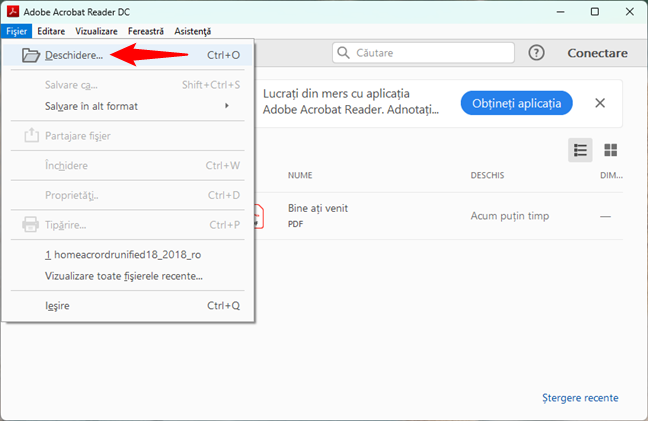This screenshot has height=421, width=648.
Task: Click the DIM... column header
Action: point(611,175)
